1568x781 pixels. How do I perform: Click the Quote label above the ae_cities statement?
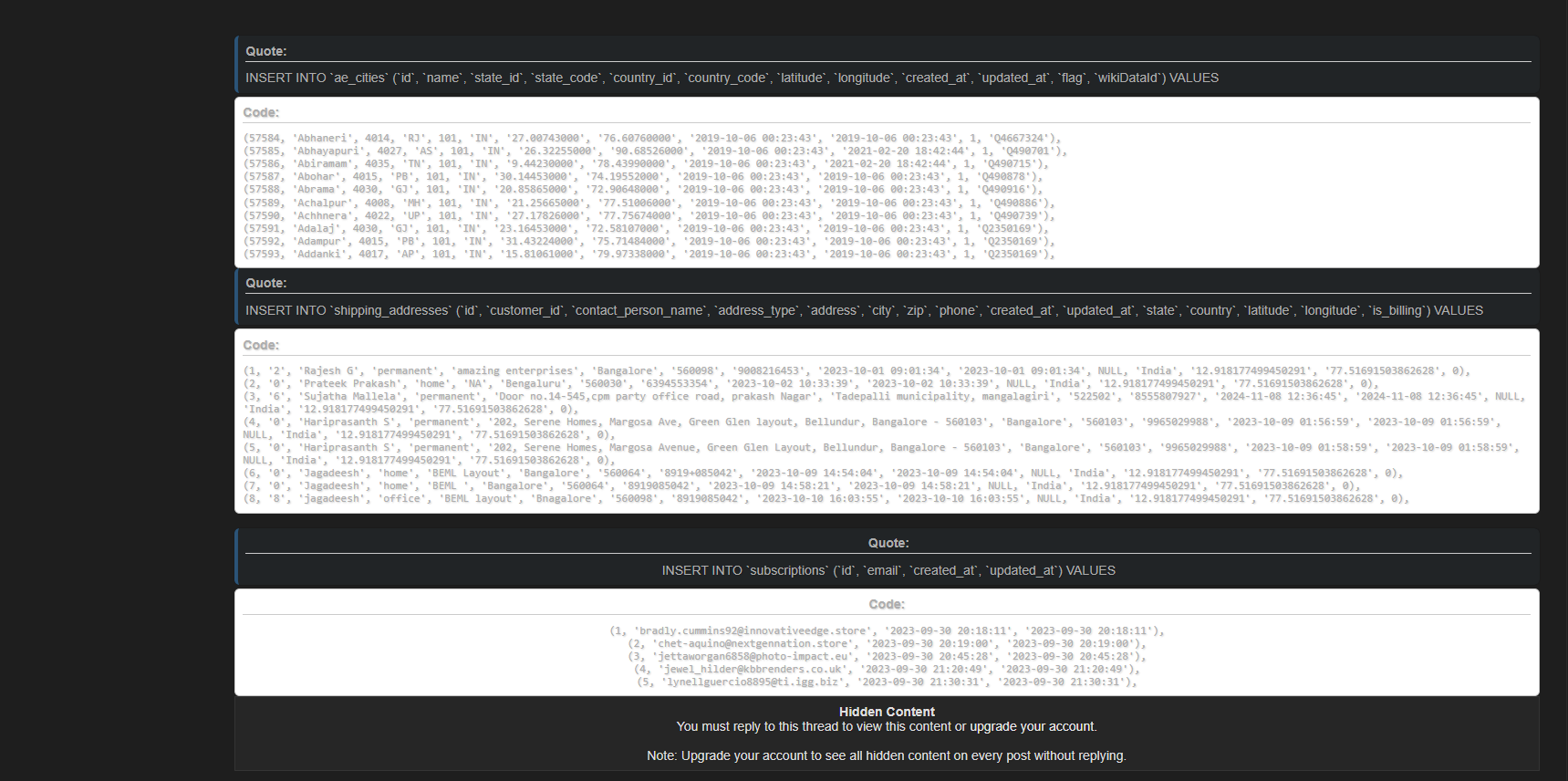(265, 51)
